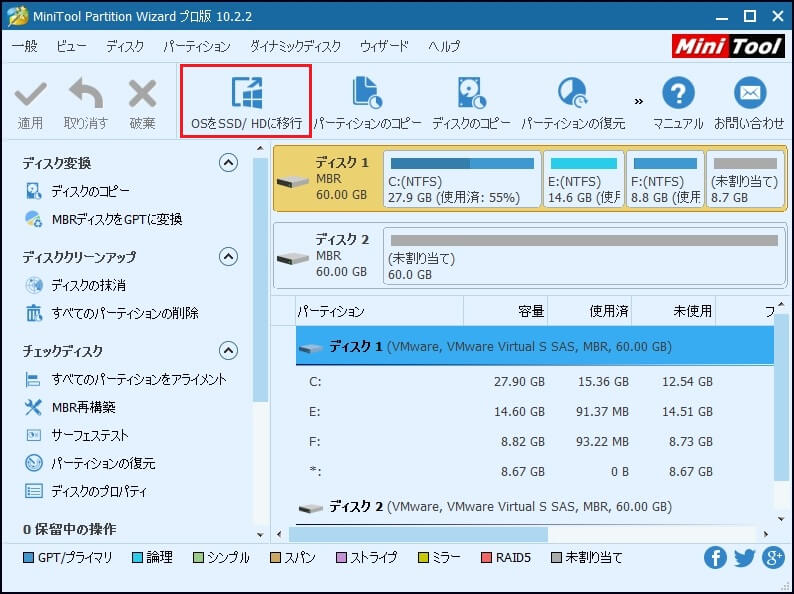Select 60.0 GB 未割り当て block on disk 2
Screen dimensions: 794x594
point(584,256)
